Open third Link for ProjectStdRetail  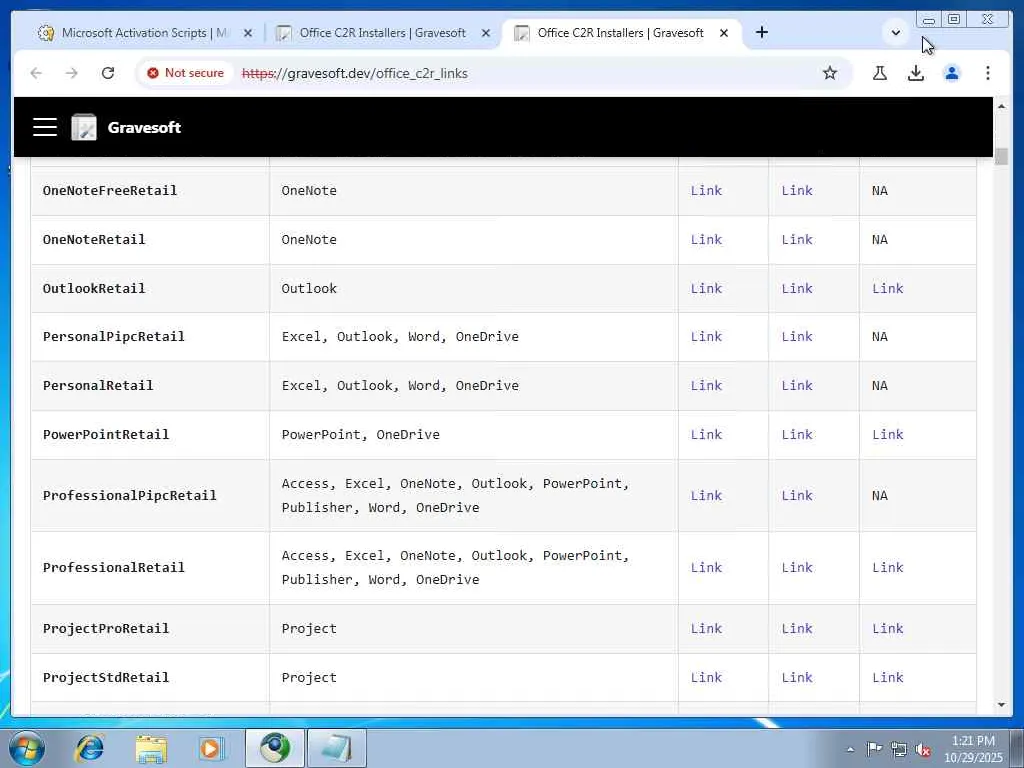[x=888, y=678]
